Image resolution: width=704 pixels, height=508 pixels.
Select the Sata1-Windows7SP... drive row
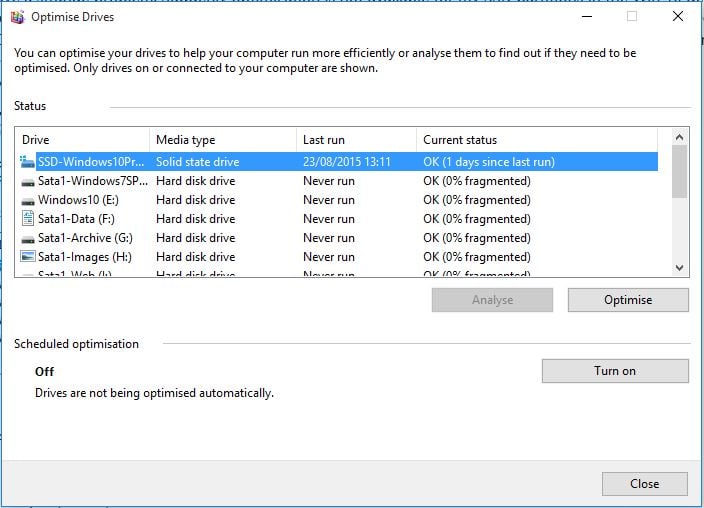tap(339, 181)
